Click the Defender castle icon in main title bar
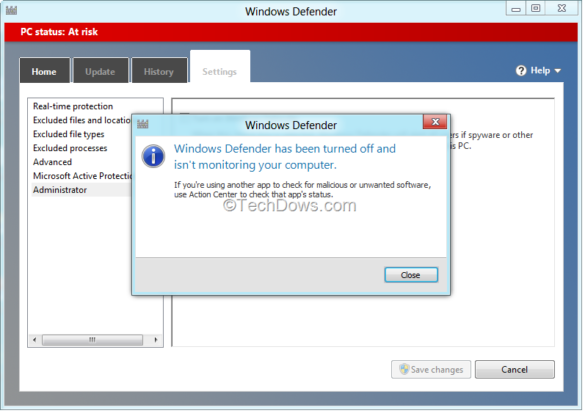 (12, 10)
